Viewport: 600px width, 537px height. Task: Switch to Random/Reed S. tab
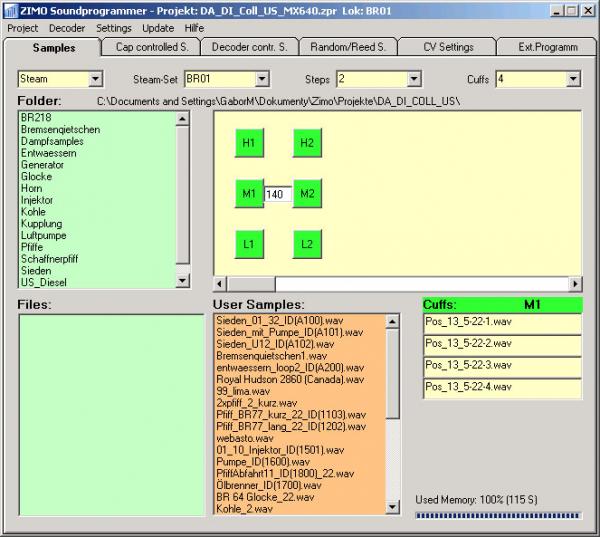(348, 47)
